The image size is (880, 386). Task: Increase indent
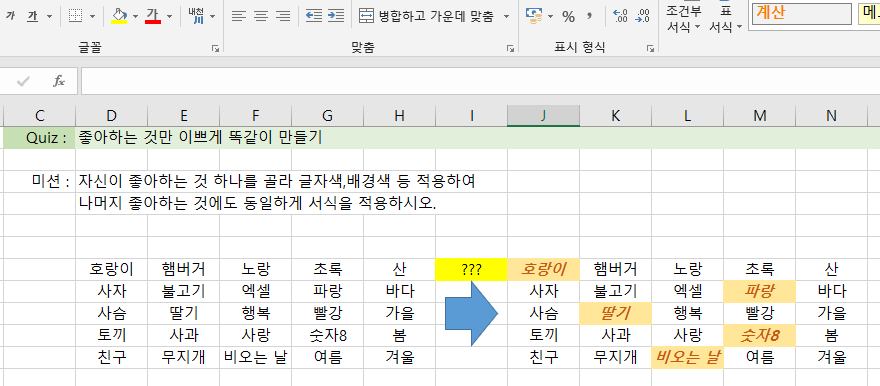click(x=336, y=16)
